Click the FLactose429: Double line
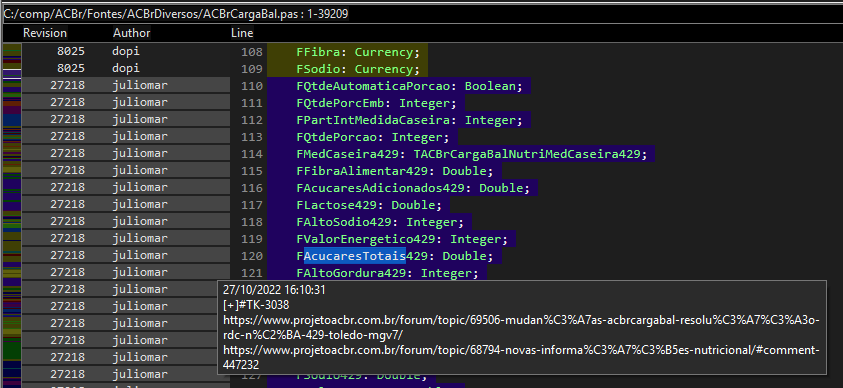This screenshot has width=843, height=388. tap(369, 205)
